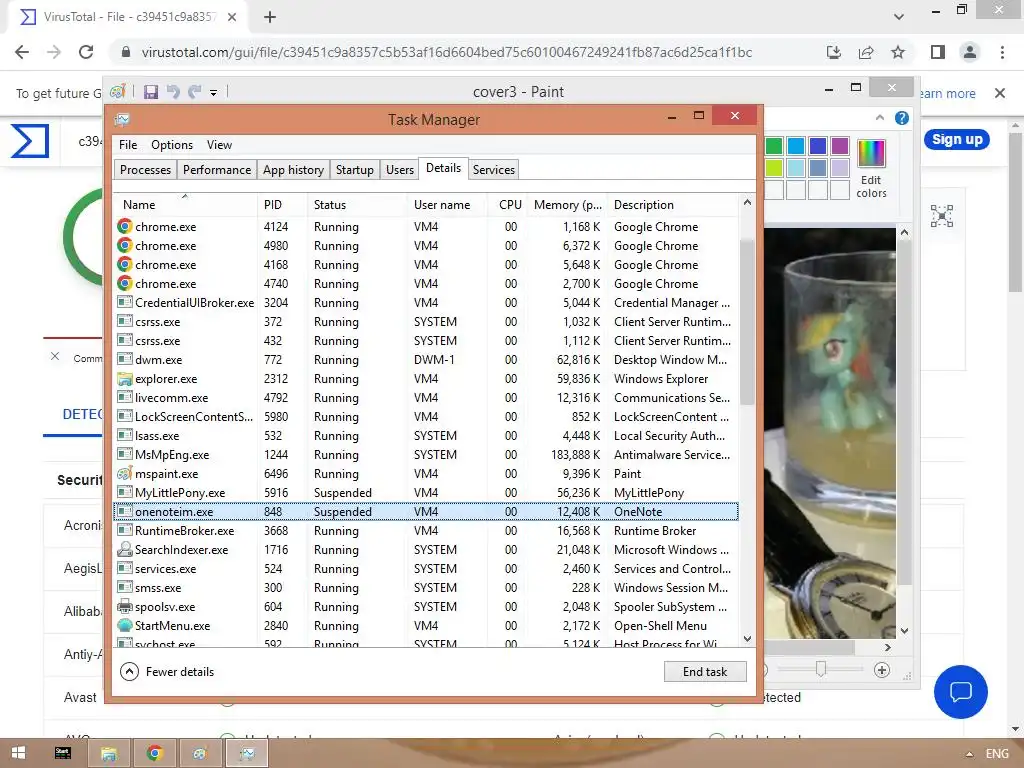Viewport: 1024px width, 768px height.
Task: Open the Options menu in Task Manager
Action: 172,145
